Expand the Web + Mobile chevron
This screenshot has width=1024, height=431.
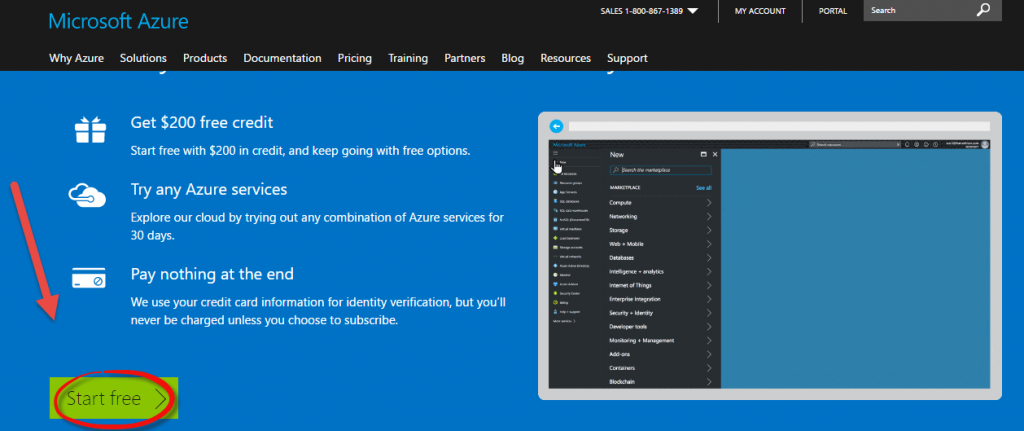[709, 244]
